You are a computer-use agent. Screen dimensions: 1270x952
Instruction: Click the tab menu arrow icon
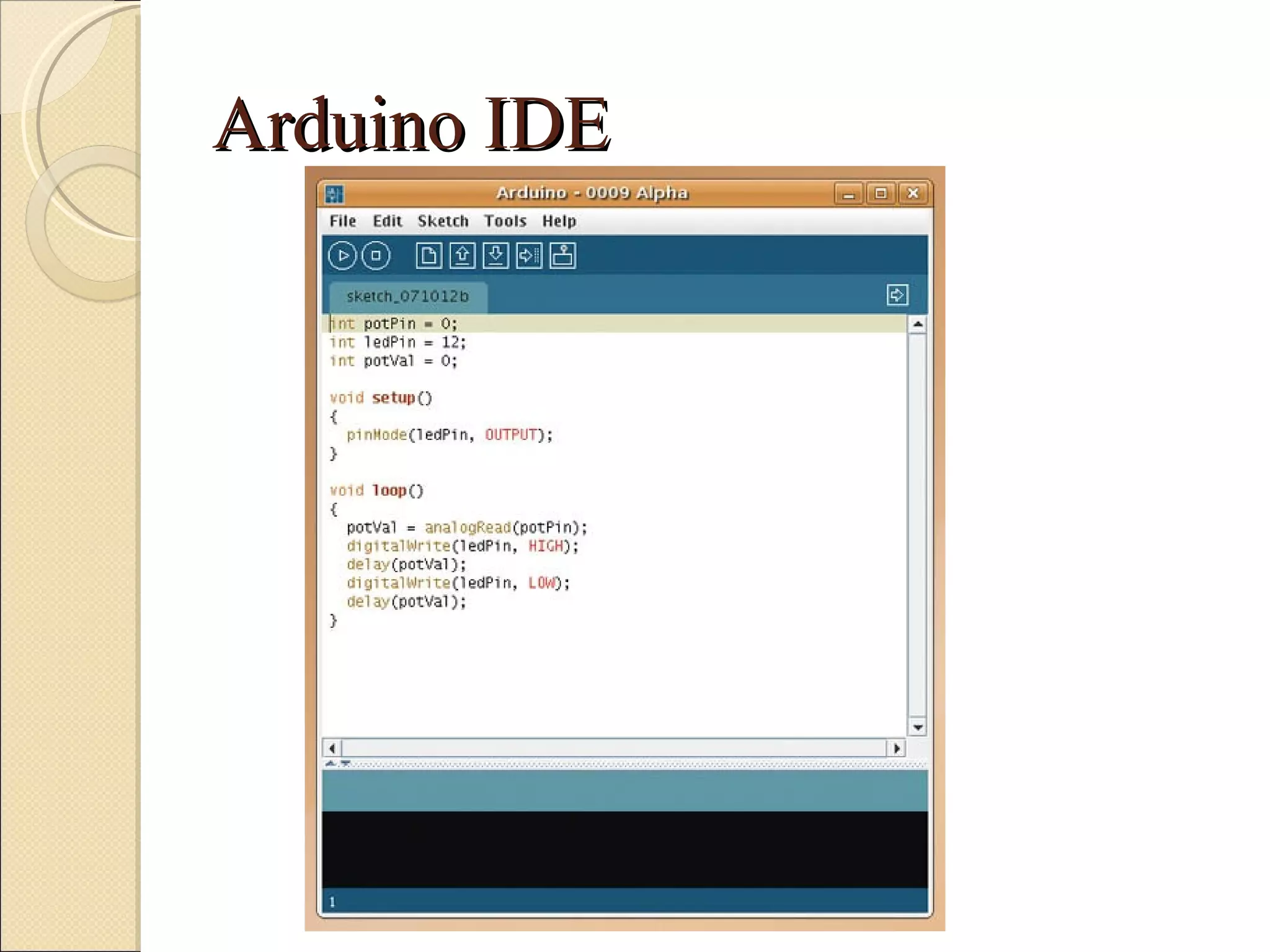point(897,294)
